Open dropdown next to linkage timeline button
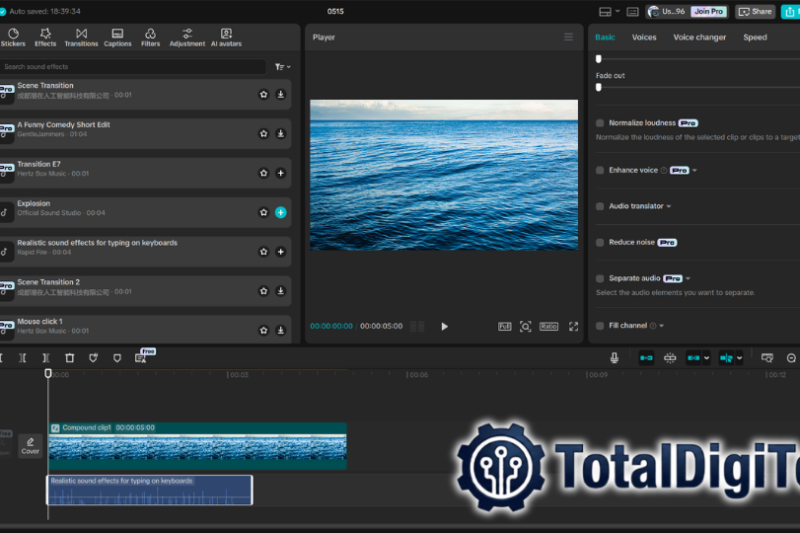 pyautogui.click(x=707, y=358)
